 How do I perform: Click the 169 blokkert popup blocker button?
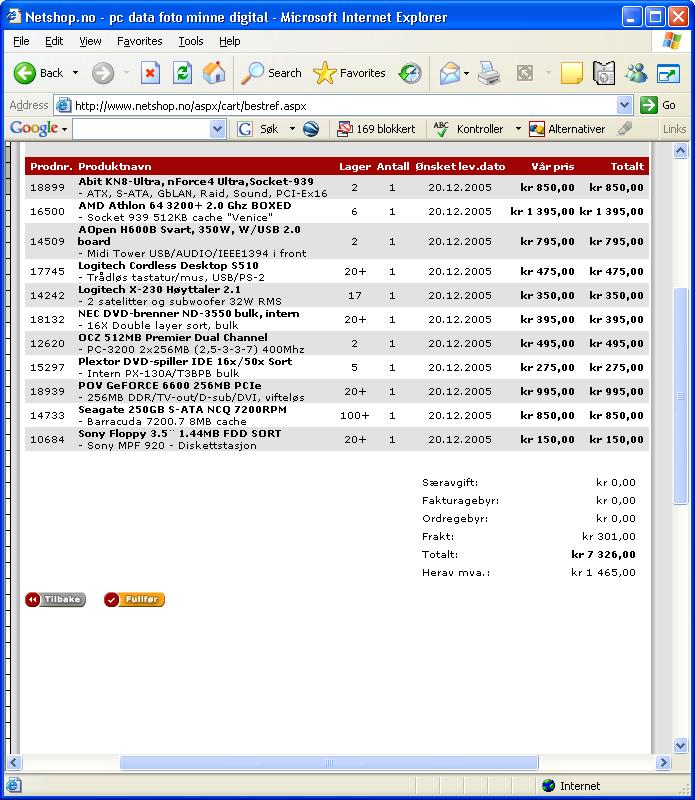[376, 129]
